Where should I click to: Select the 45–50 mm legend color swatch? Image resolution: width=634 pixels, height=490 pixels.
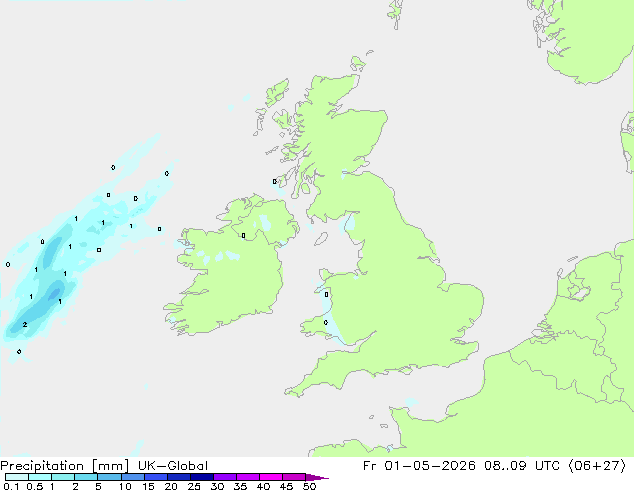(x=294, y=477)
